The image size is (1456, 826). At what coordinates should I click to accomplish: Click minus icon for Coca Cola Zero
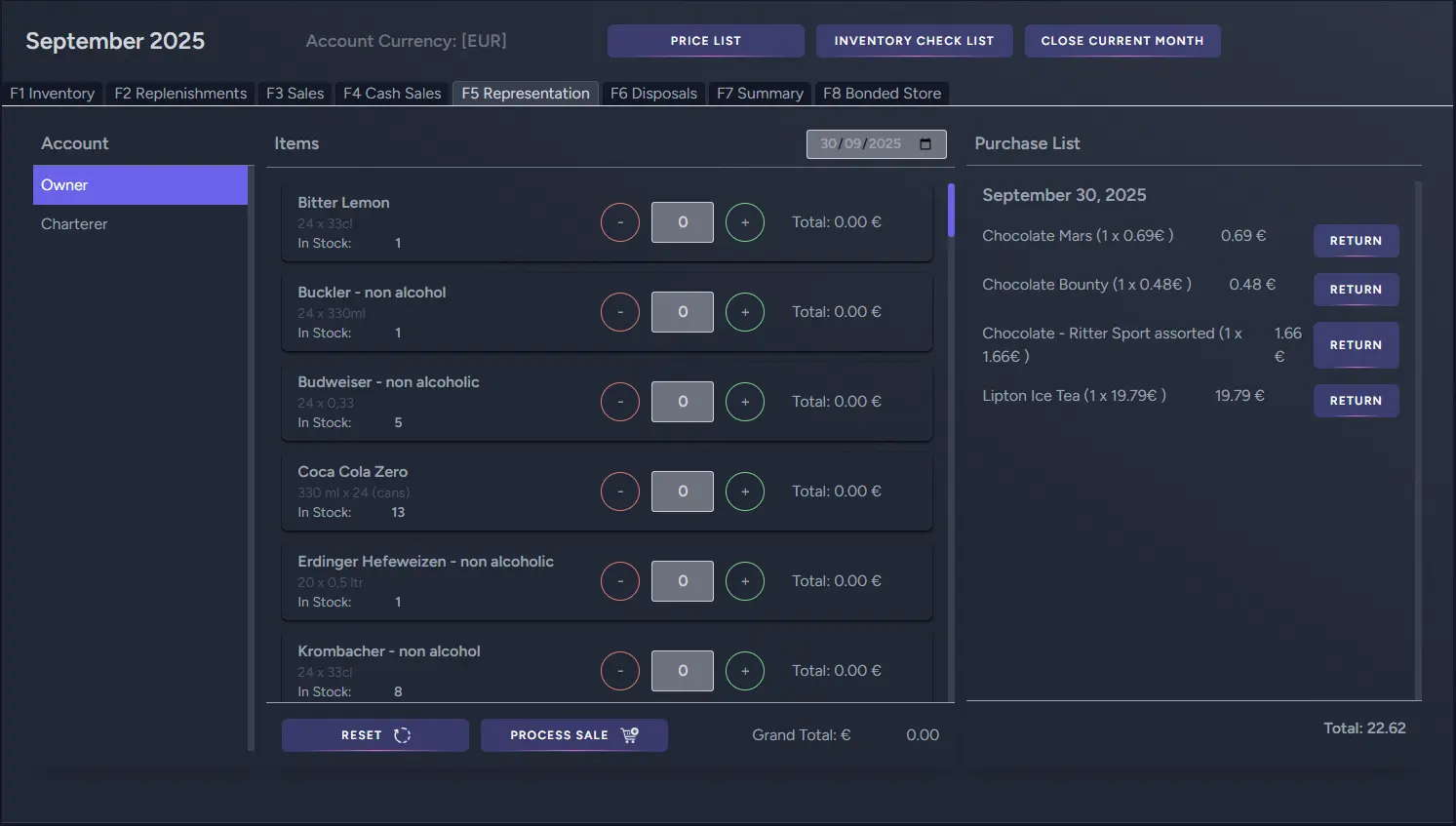620,492
